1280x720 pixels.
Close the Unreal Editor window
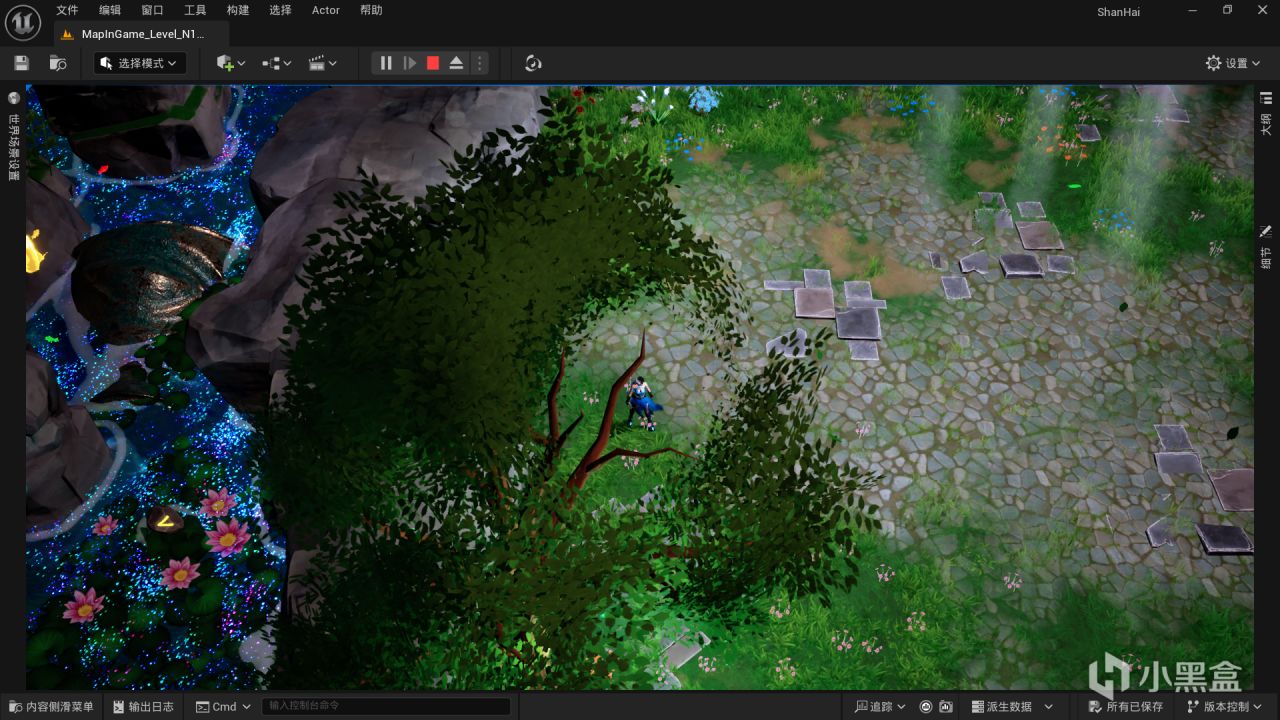1261,10
